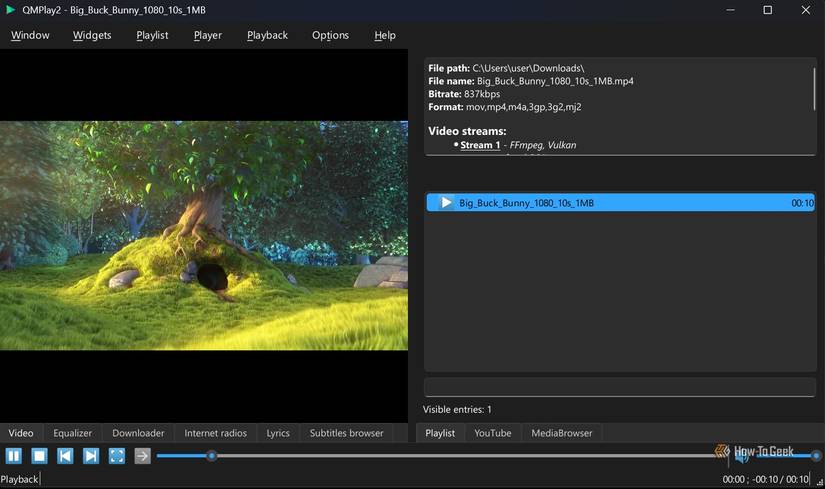The height and width of the screenshot is (489, 825).
Task: Go to the previous playlist item
Action: click(65, 456)
